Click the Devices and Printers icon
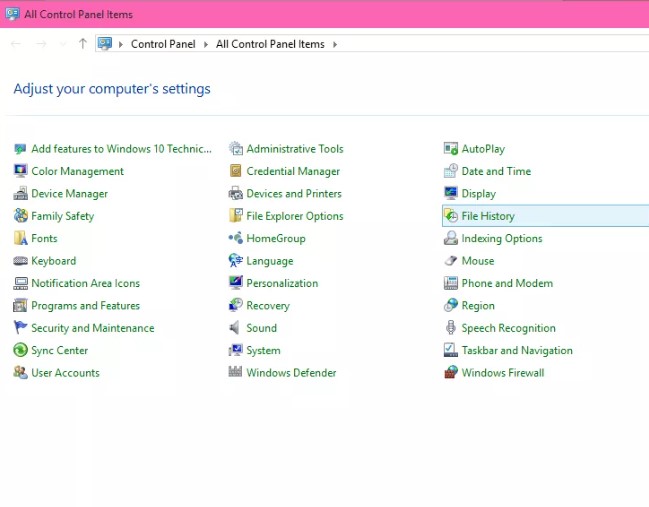The height and width of the screenshot is (507, 649). (236, 193)
